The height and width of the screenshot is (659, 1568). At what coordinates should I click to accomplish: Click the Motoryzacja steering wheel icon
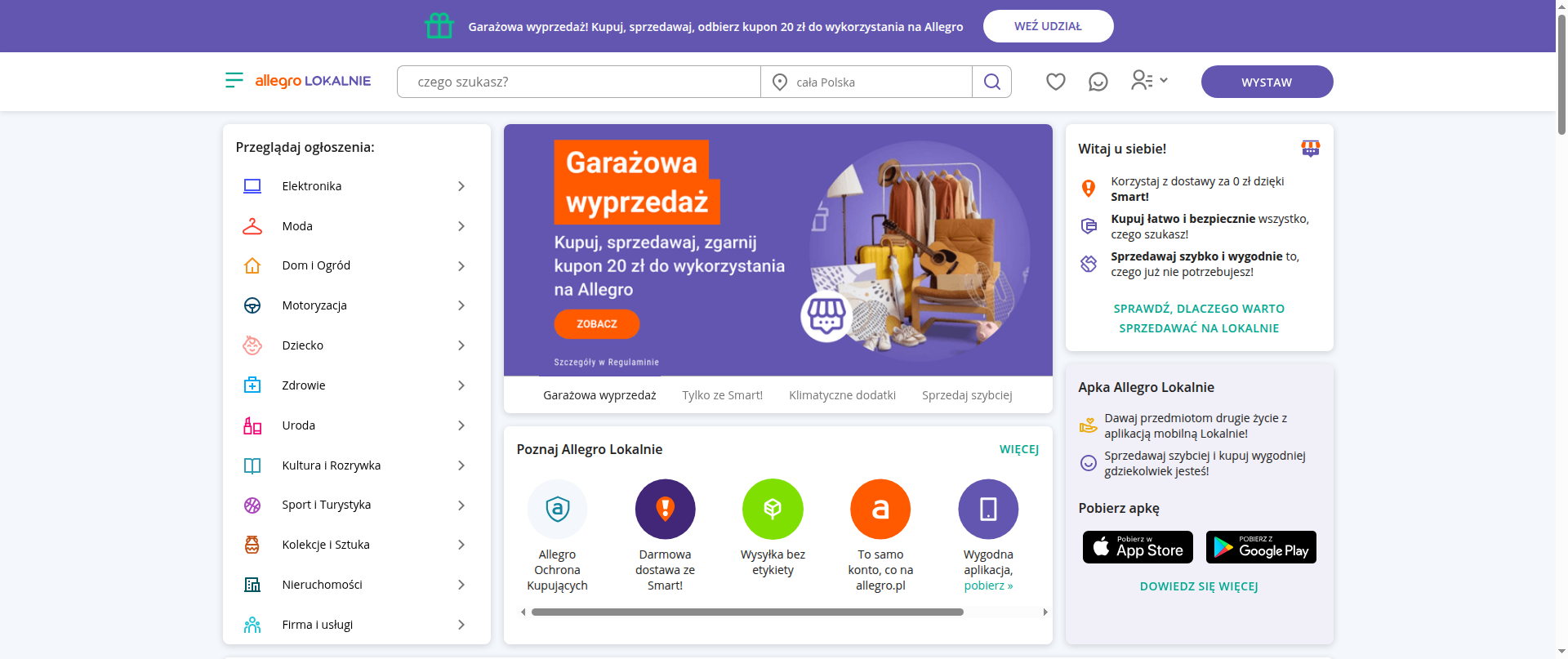click(252, 305)
